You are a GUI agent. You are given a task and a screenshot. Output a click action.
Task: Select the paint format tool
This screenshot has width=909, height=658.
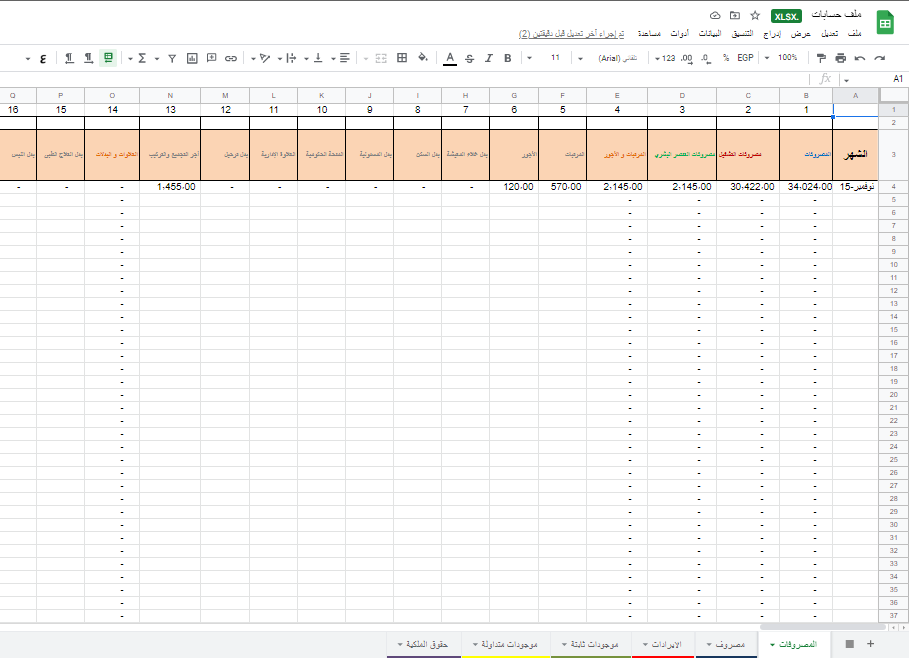point(820,58)
